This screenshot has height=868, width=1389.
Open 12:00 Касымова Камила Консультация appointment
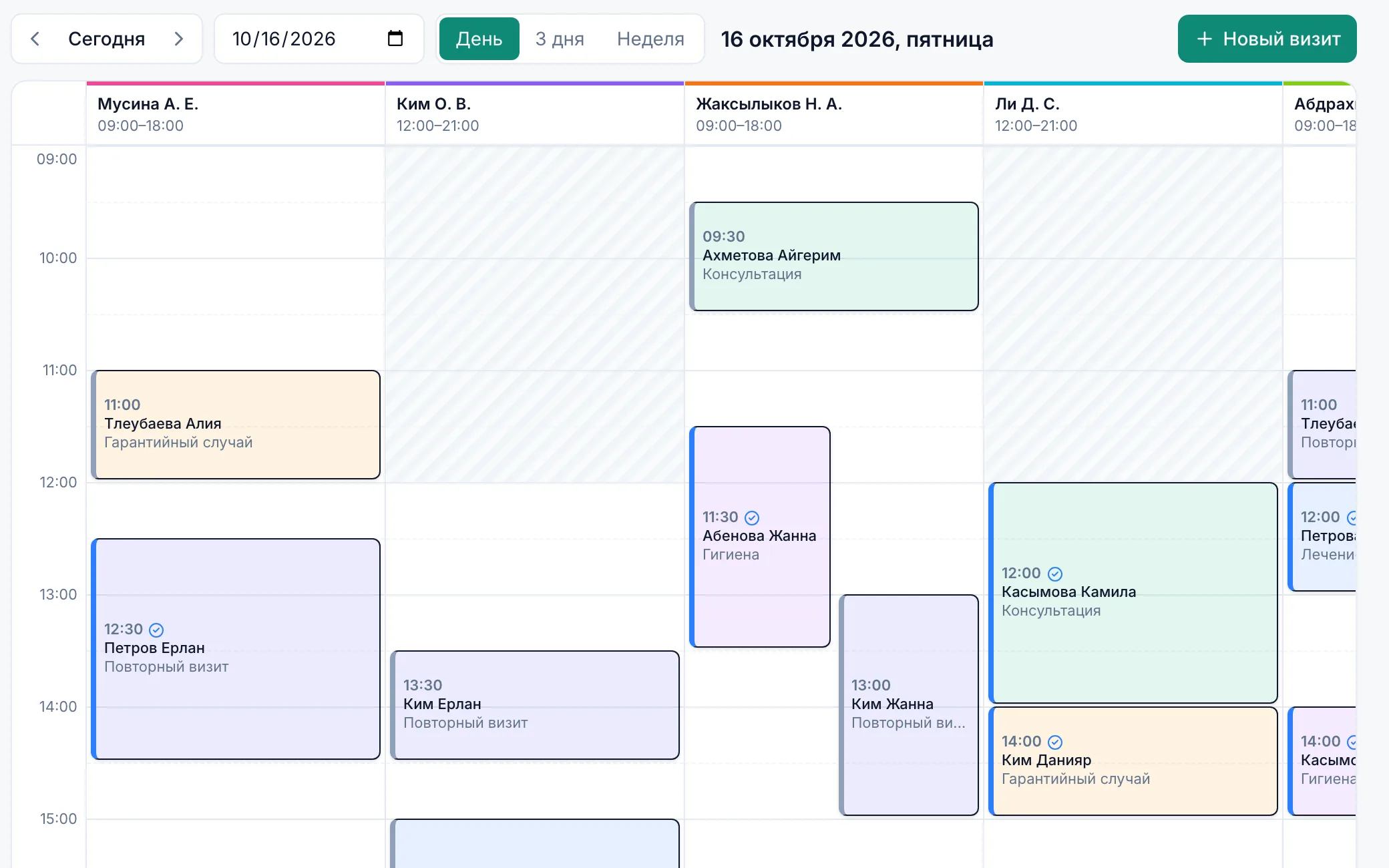point(1133,593)
